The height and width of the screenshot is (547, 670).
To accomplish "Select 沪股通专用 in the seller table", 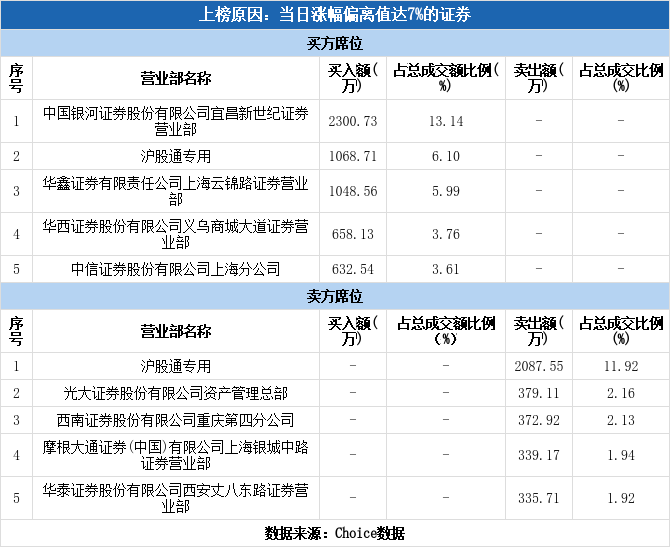I will click(176, 366).
